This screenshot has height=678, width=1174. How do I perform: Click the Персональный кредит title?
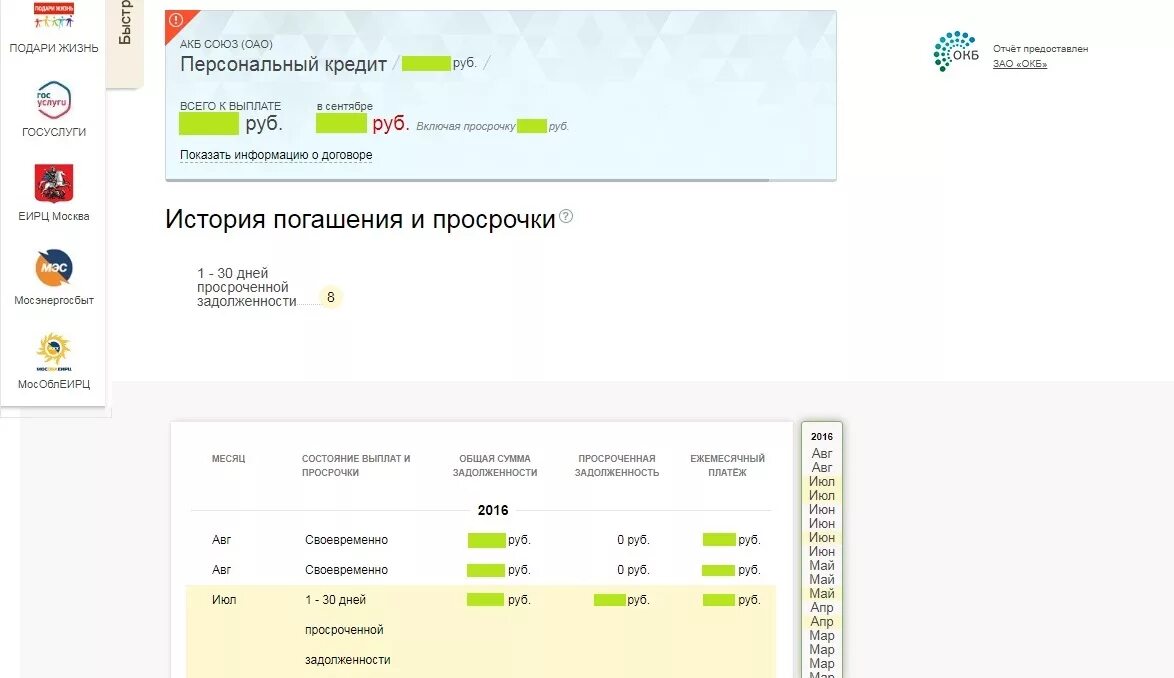coord(283,64)
